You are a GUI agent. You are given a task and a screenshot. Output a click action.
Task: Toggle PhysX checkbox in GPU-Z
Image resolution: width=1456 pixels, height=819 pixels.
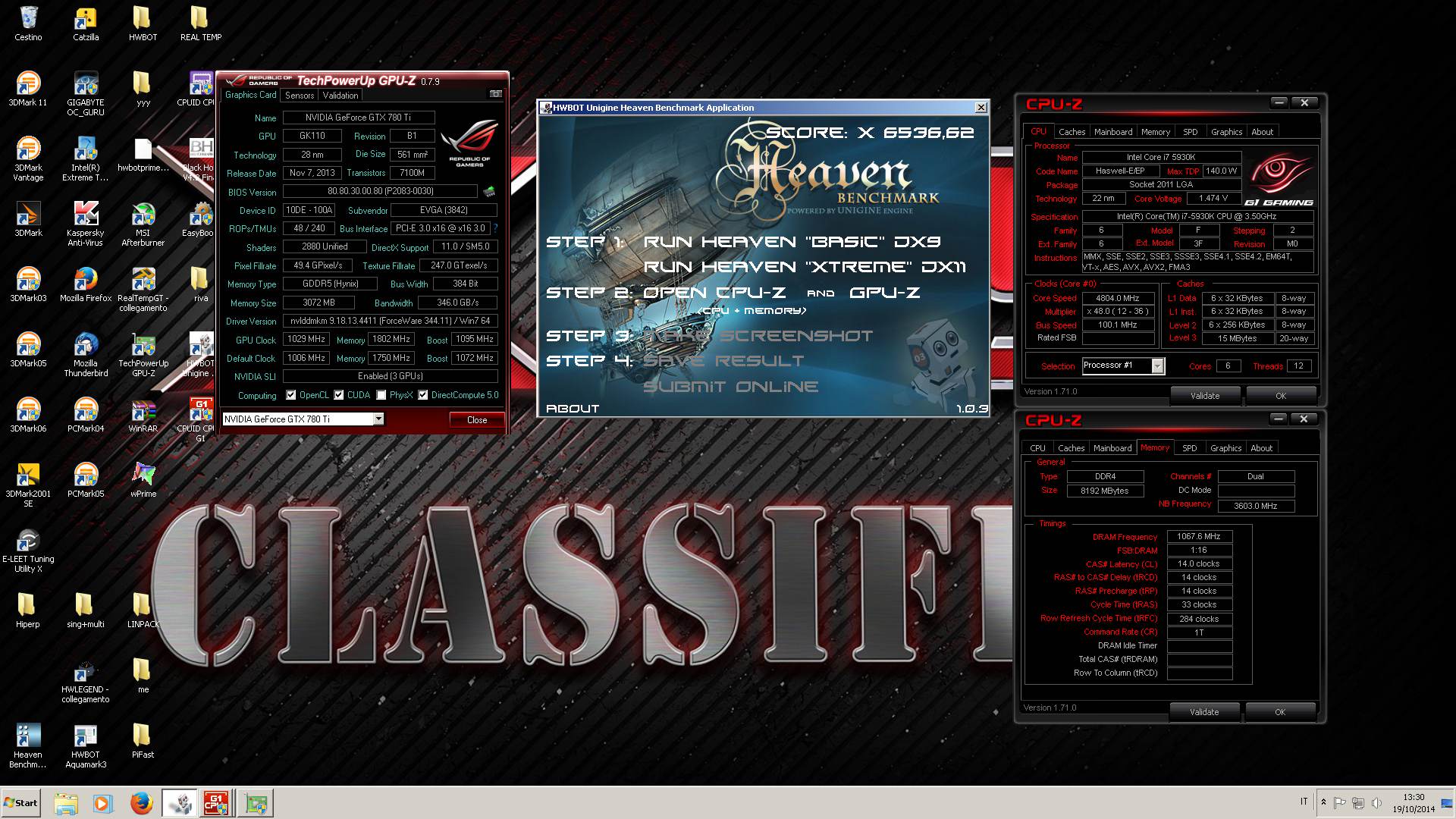coord(381,395)
